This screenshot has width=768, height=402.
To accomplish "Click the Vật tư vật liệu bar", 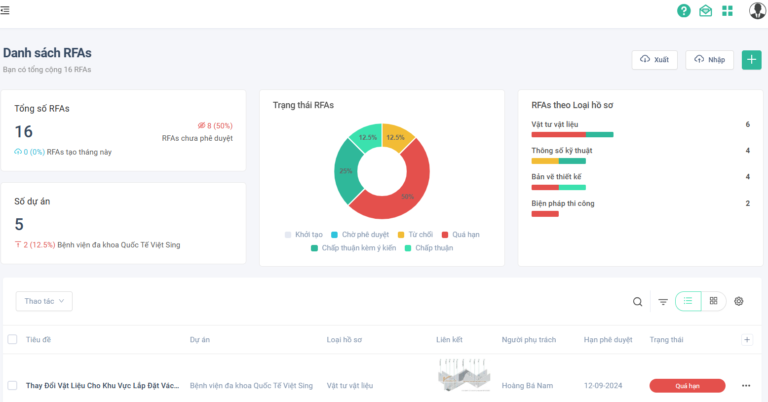I will tap(572, 135).
